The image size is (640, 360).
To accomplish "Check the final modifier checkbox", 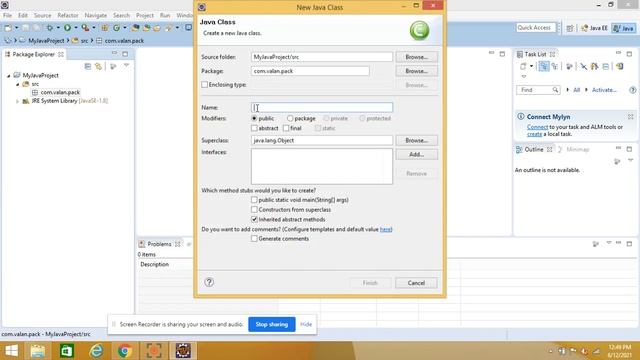I will pyautogui.click(x=286, y=128).
